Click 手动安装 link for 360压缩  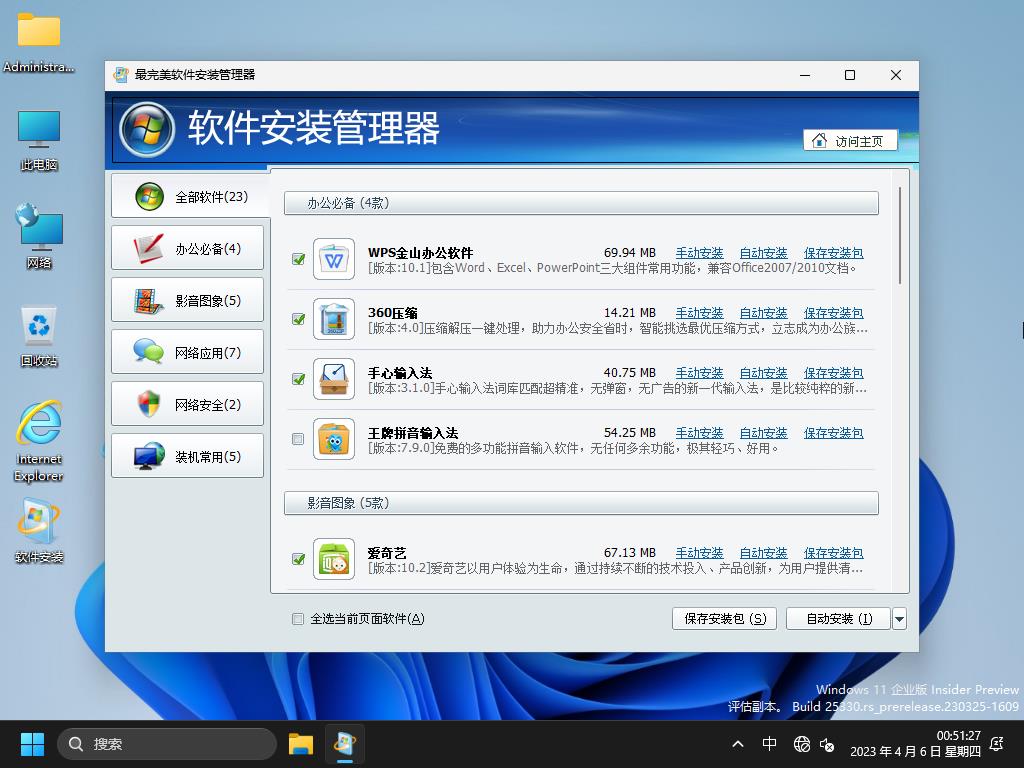pos(699,313)
